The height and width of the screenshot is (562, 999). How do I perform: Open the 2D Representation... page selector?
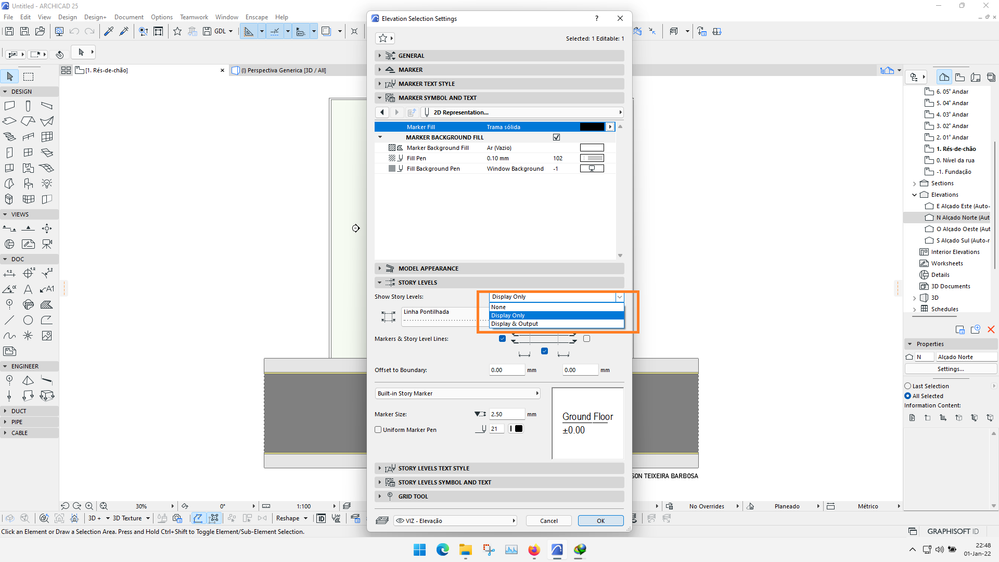click(522, 112)
